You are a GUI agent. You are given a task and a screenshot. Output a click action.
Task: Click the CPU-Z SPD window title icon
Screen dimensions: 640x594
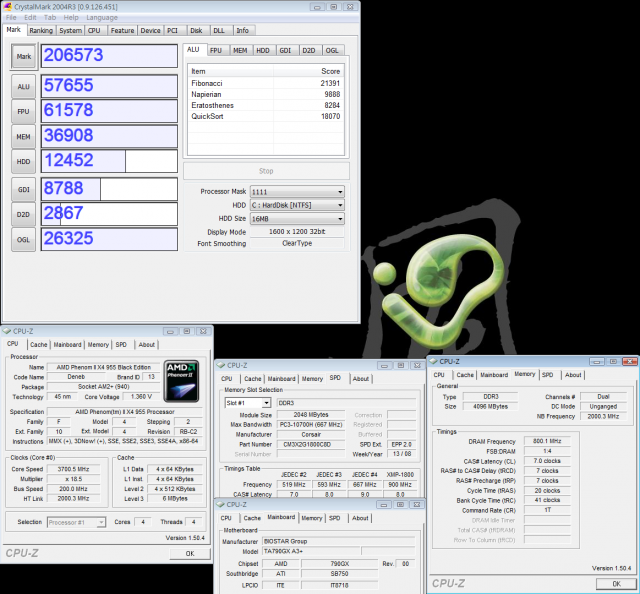tap(221, 365)
